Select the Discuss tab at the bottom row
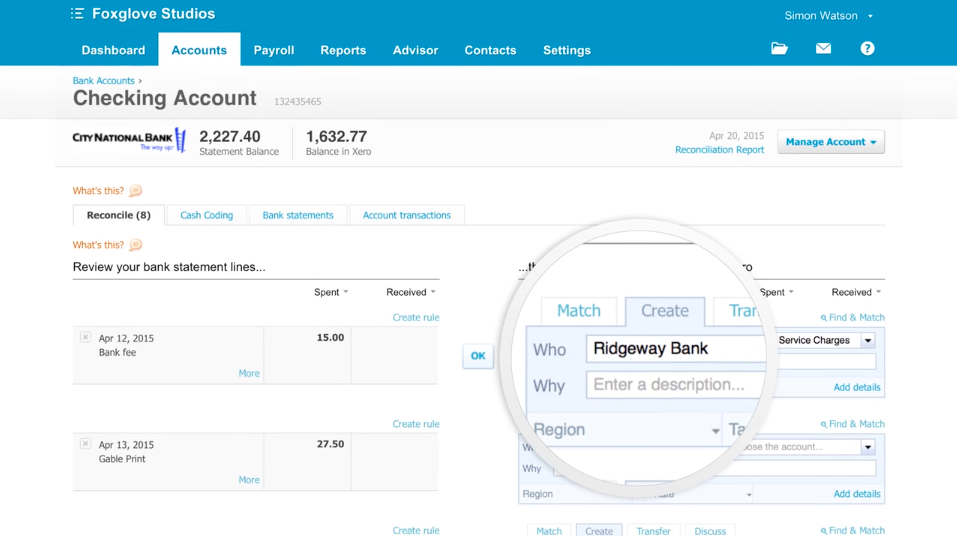The image size is (957, 536). point(710,531)
